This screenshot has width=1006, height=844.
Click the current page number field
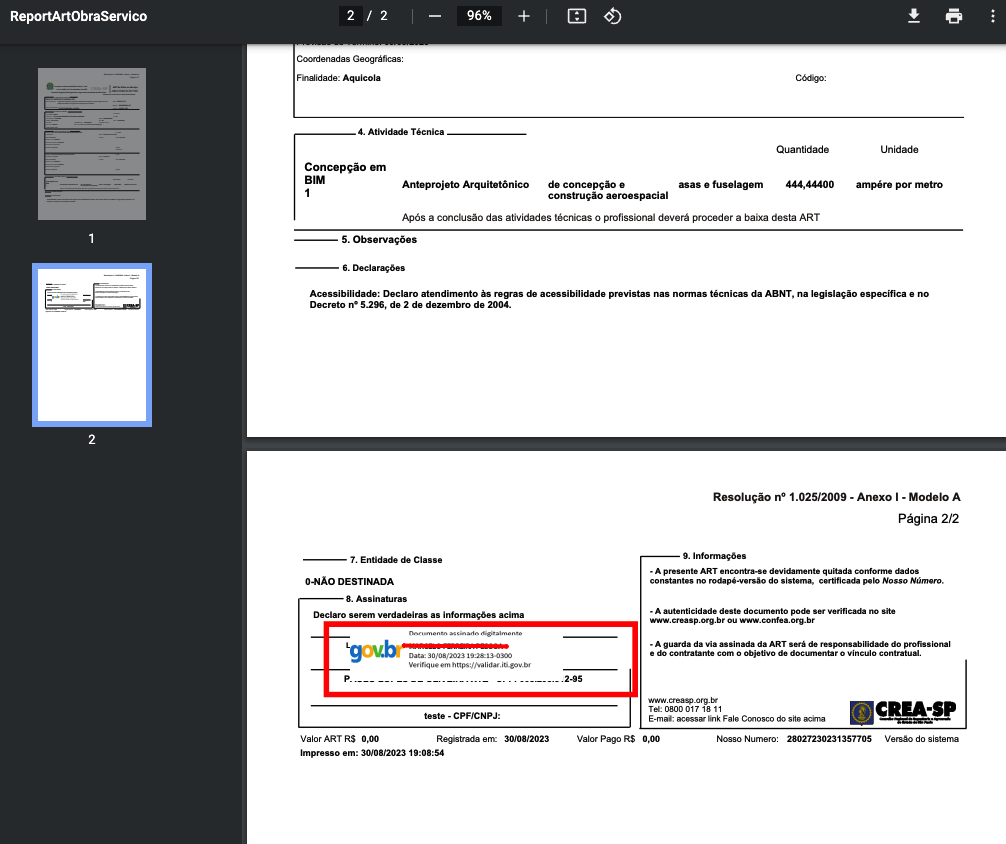[x=350, y=16]
